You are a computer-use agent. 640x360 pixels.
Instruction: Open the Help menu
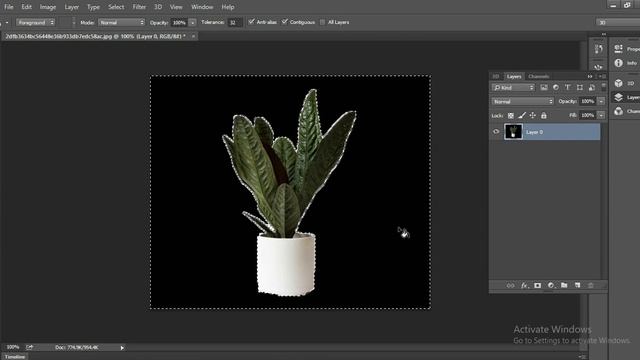[228, 7]
